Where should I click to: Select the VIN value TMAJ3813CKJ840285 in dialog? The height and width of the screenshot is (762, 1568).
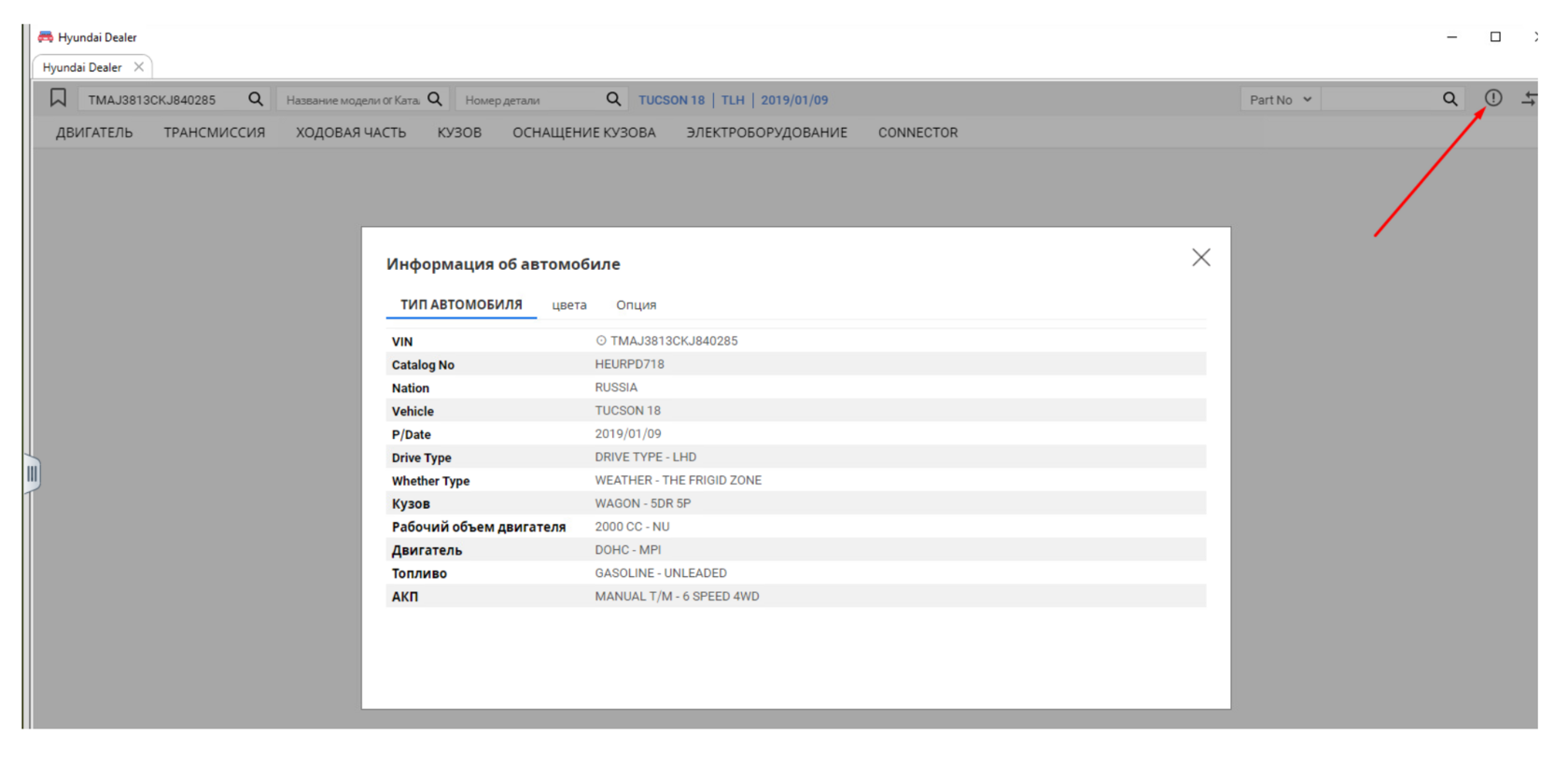tap(674, 341)
